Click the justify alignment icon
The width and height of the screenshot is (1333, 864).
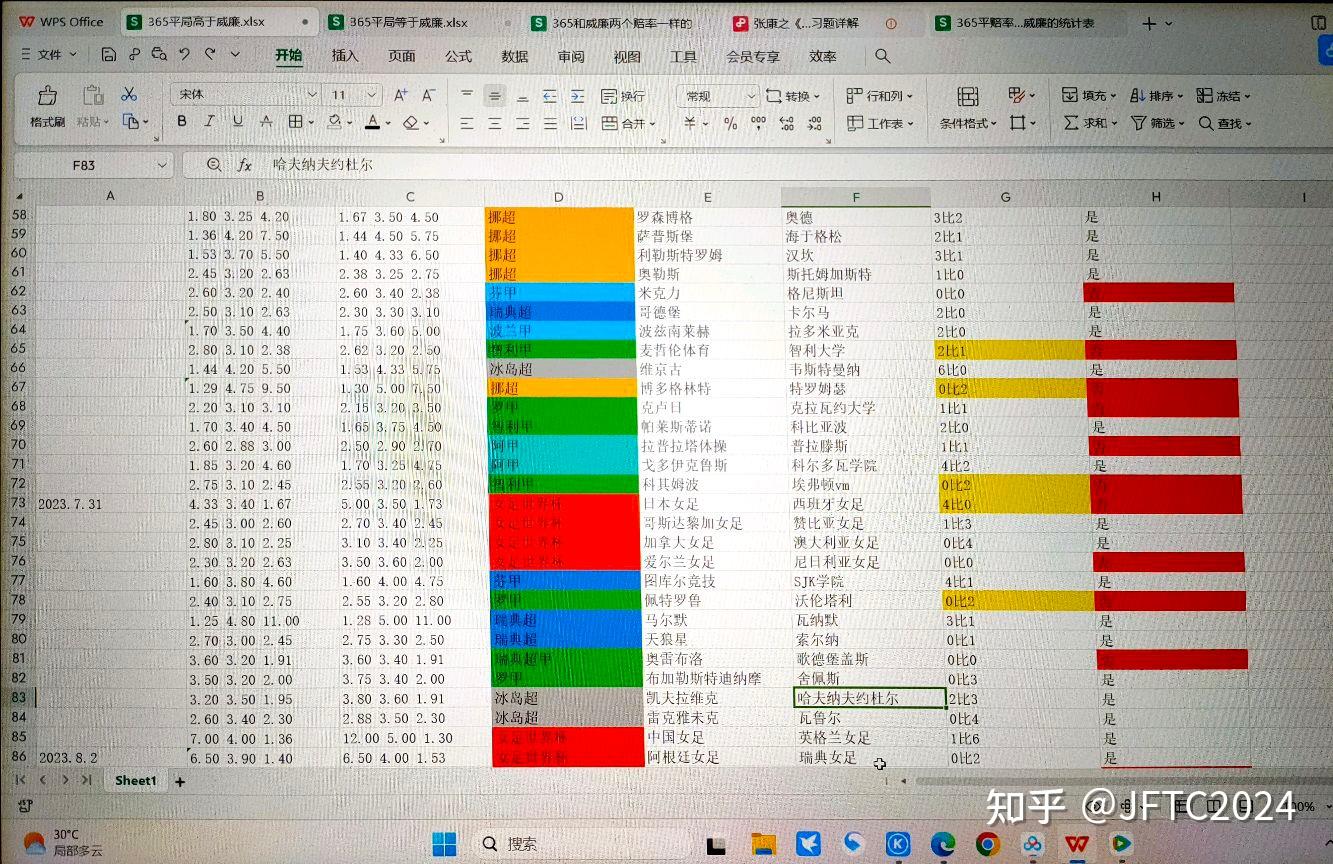point(550,124)
